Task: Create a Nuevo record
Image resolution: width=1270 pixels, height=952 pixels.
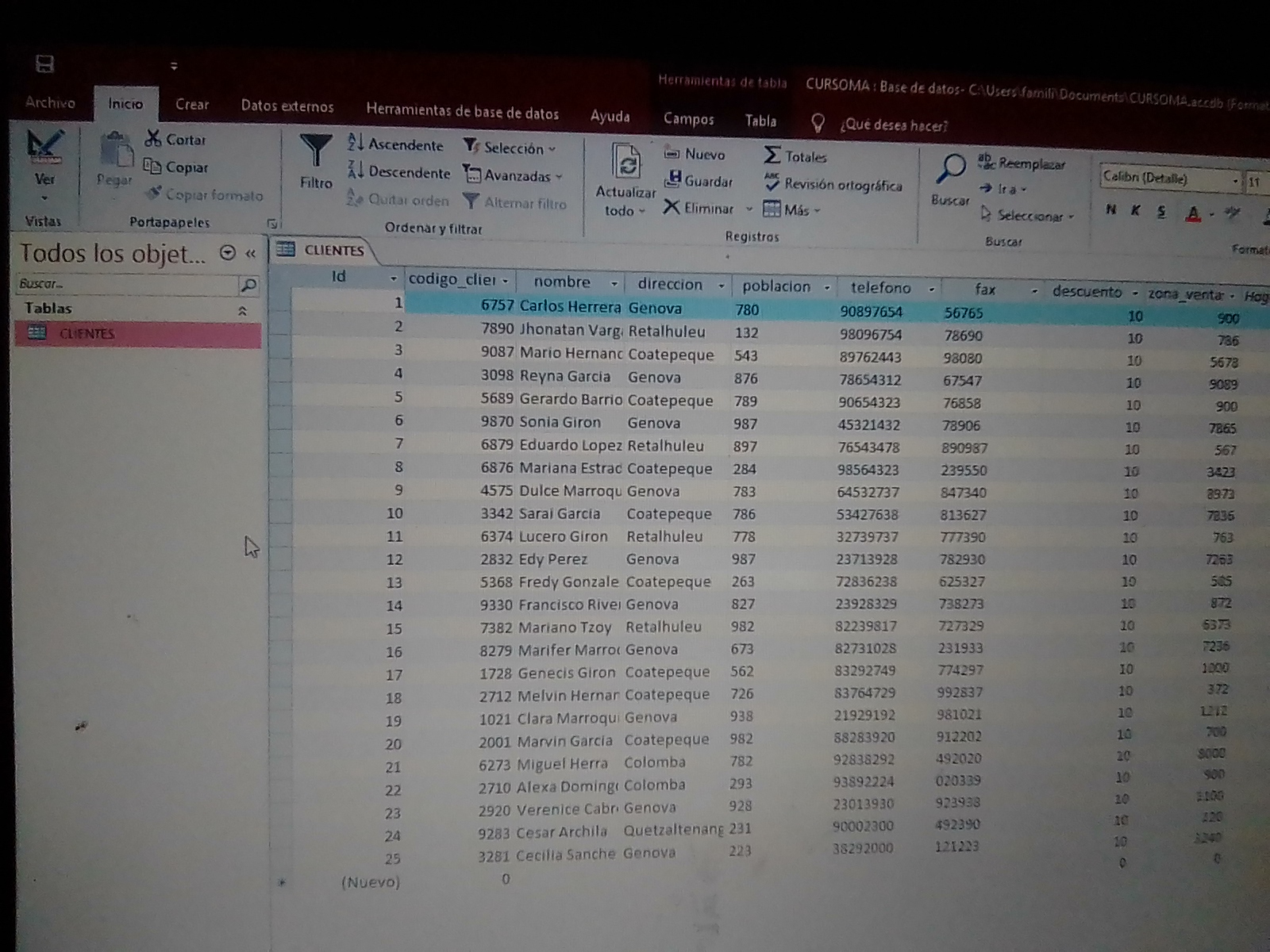Action: click(694, 154)
